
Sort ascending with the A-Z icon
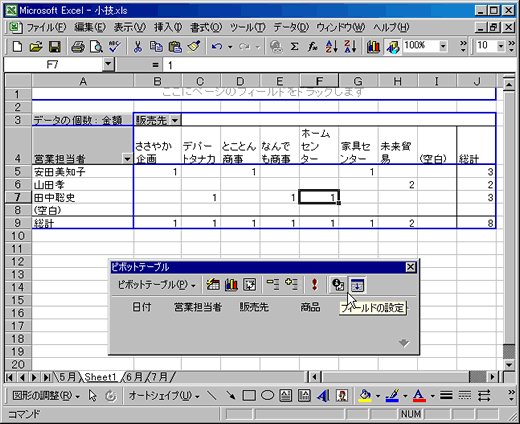pos(331,47)
